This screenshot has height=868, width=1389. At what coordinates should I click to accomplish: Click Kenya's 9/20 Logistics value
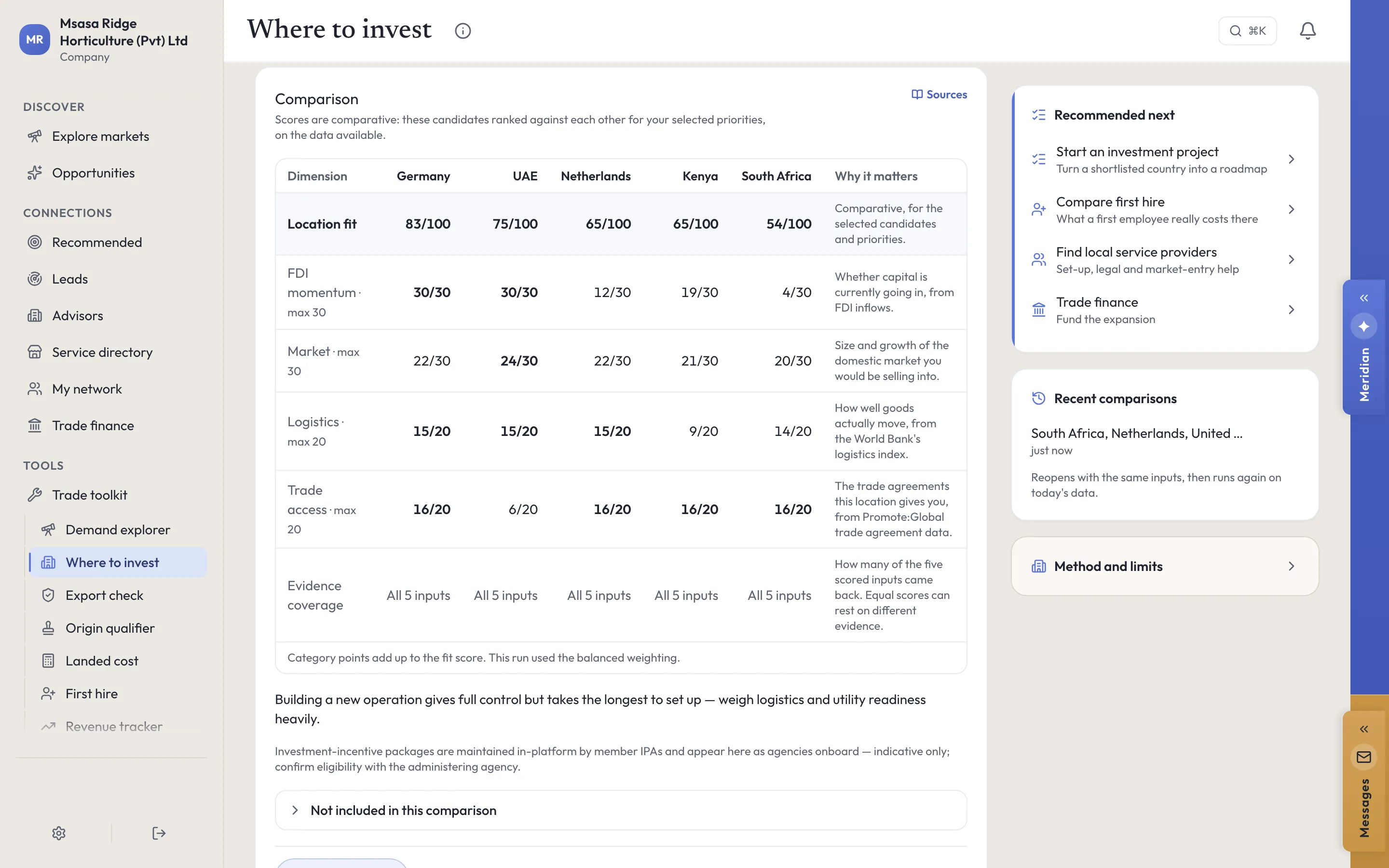tap(703, 431)
